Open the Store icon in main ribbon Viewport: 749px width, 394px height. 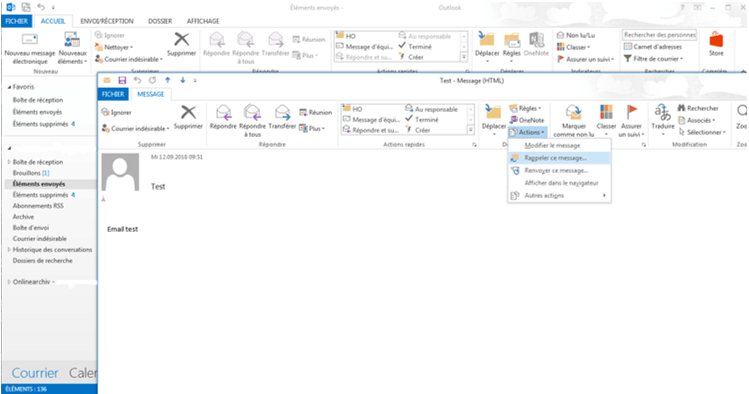tap(716, 40)
